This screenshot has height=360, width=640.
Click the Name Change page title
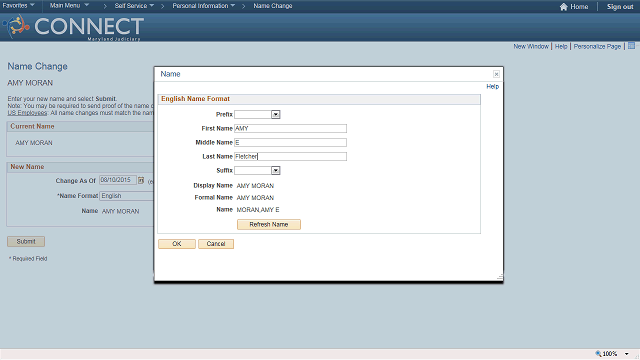click(x=38, y=66)
